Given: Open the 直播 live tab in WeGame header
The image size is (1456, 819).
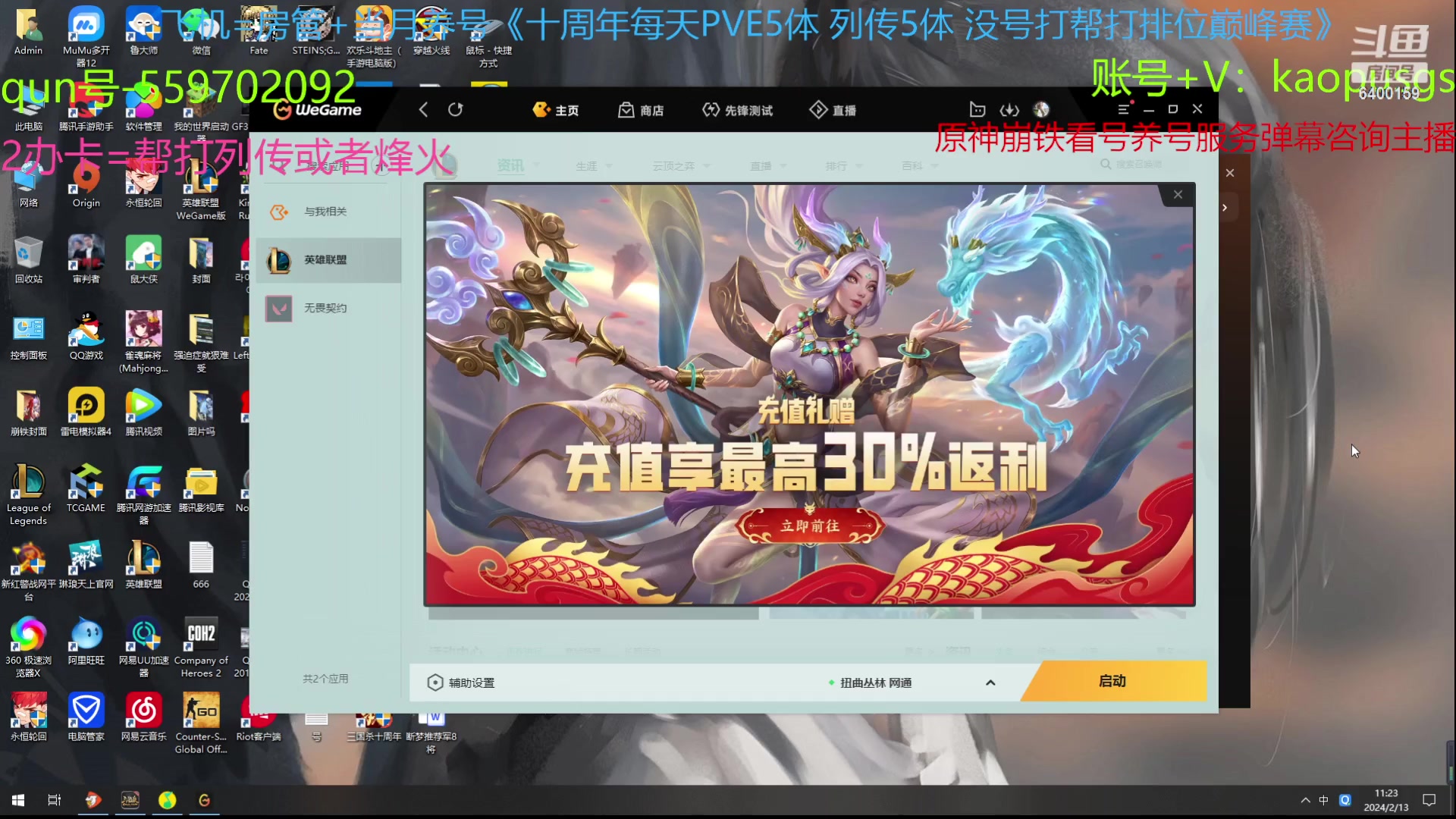Looking at the screenshot, I should (x=833, y=110).
